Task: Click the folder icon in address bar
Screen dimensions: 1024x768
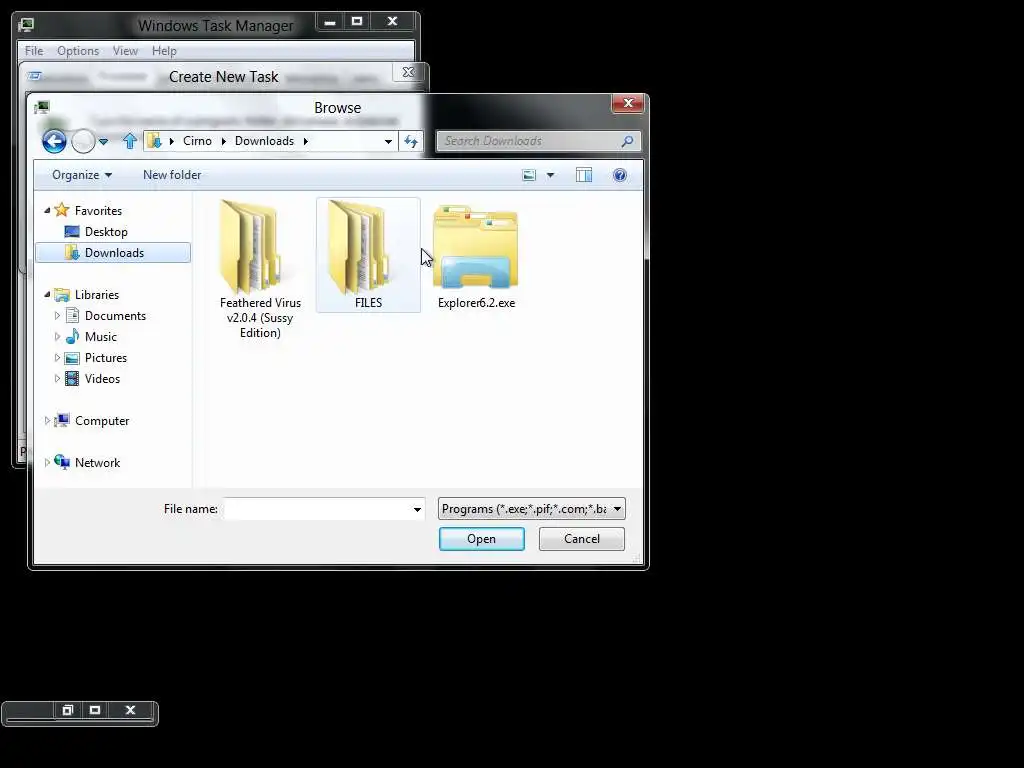Action: [154, 141]
